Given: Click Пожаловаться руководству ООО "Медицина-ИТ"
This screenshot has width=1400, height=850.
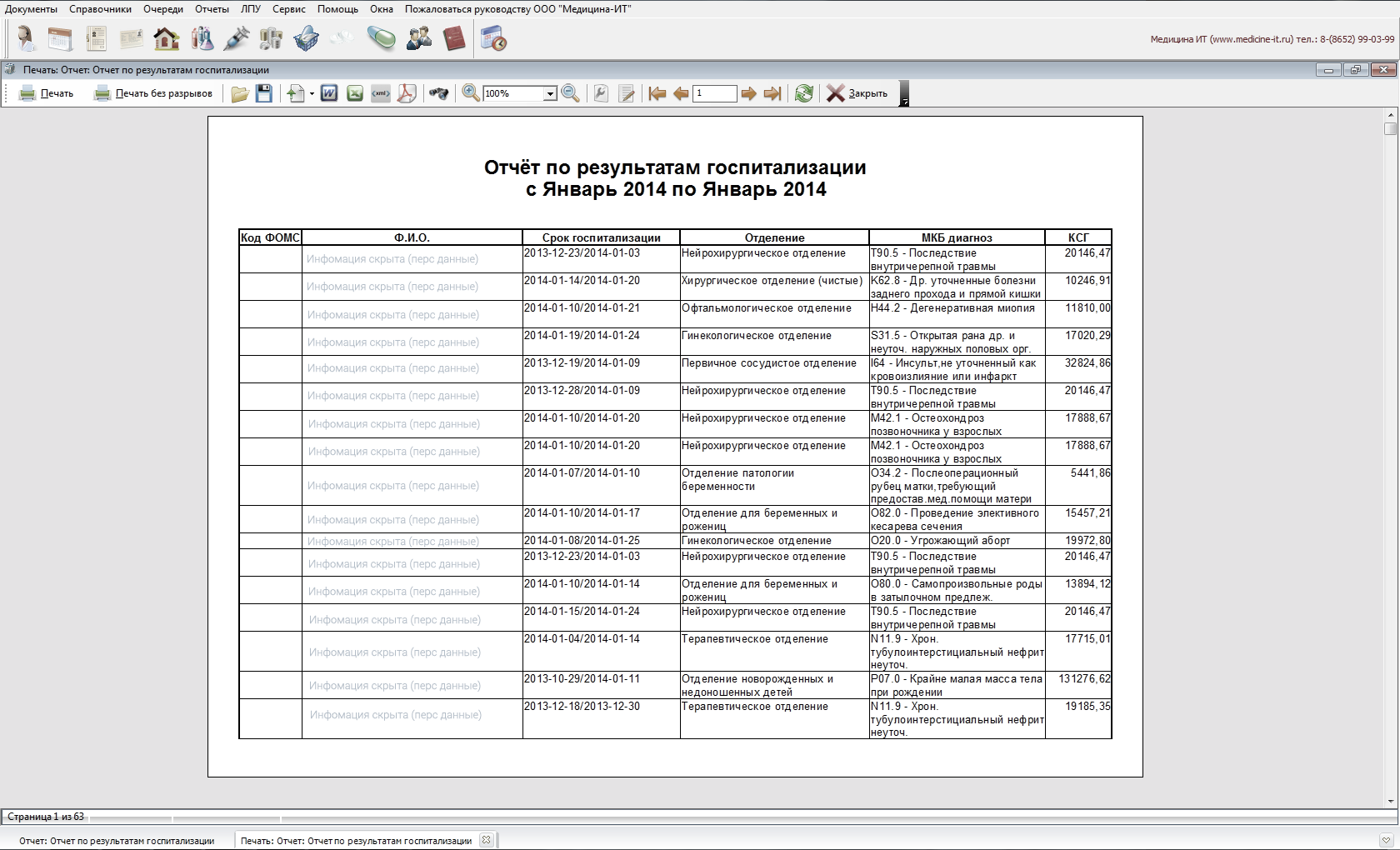Looking at the screenshot, I should tap(517, 9).
